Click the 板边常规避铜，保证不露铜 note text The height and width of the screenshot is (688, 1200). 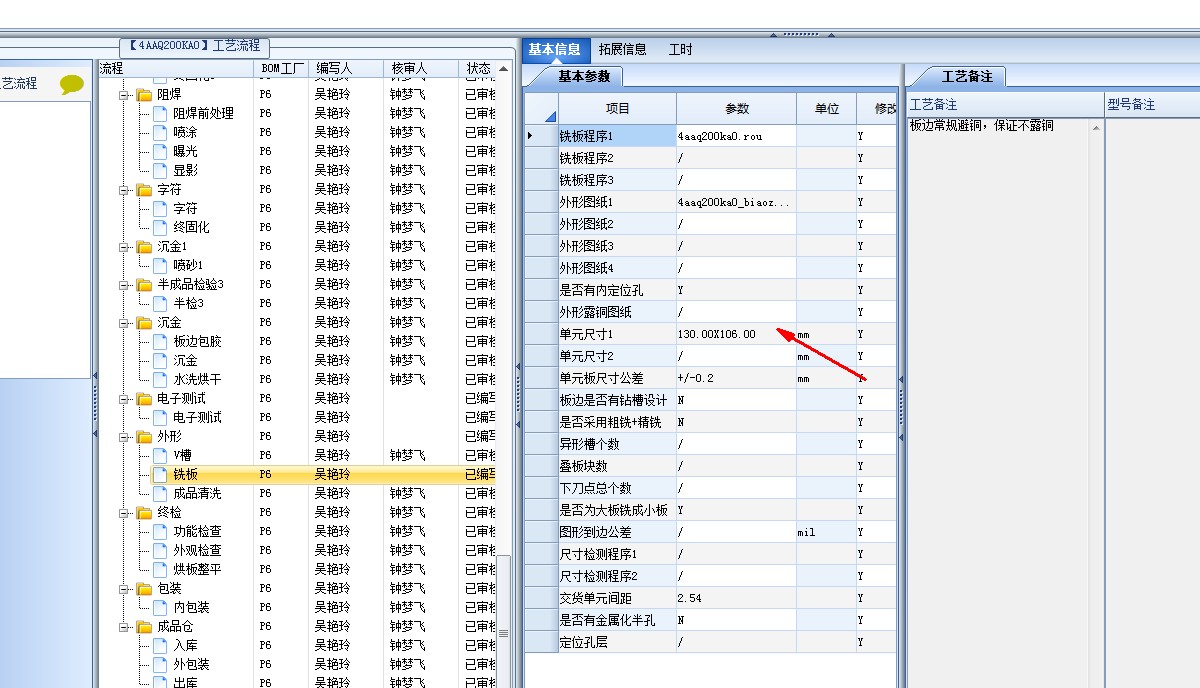981,127
